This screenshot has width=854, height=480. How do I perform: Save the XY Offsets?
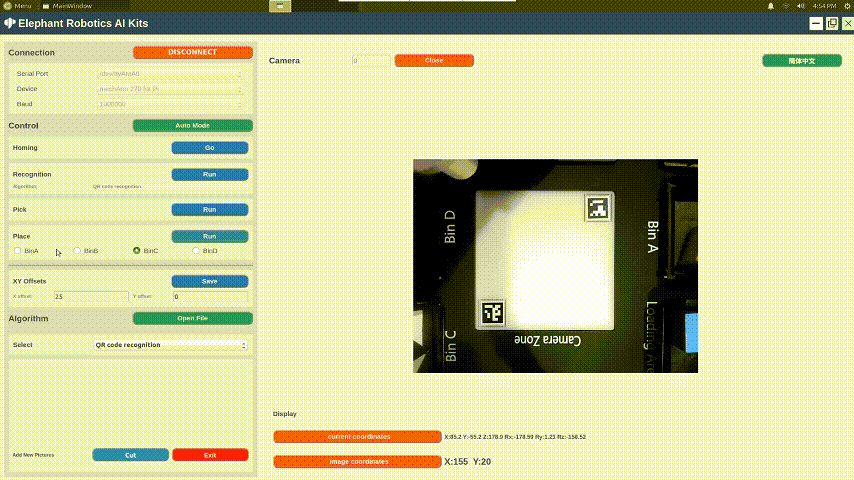[x=210, y=281]
